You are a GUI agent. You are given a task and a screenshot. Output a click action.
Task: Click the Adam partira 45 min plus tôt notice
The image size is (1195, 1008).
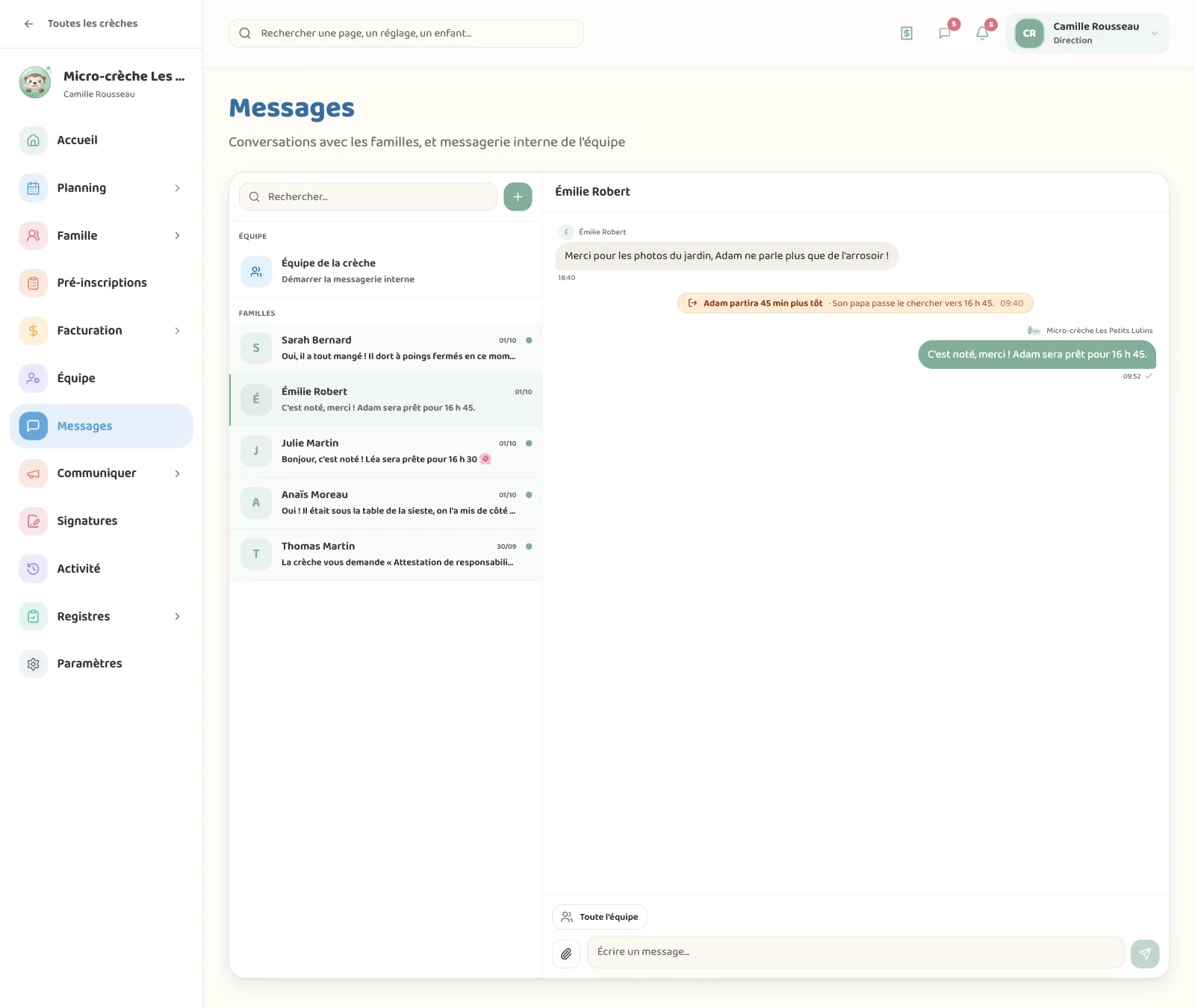pos(855,303)
